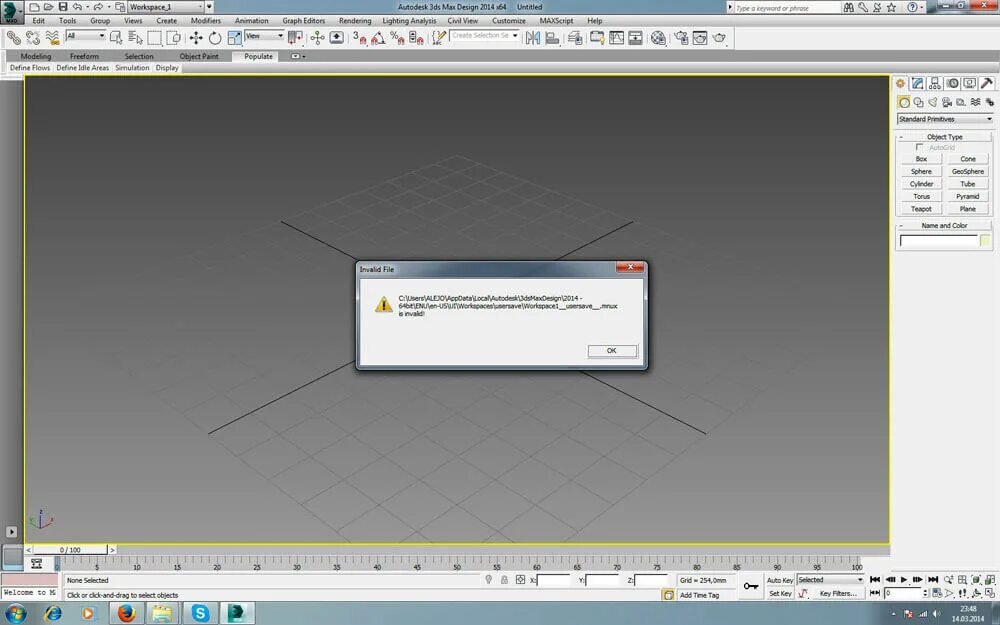1000x625 pixels.
Task: Toggle the Selection Lock padlock icon
Action: (504, 580)
